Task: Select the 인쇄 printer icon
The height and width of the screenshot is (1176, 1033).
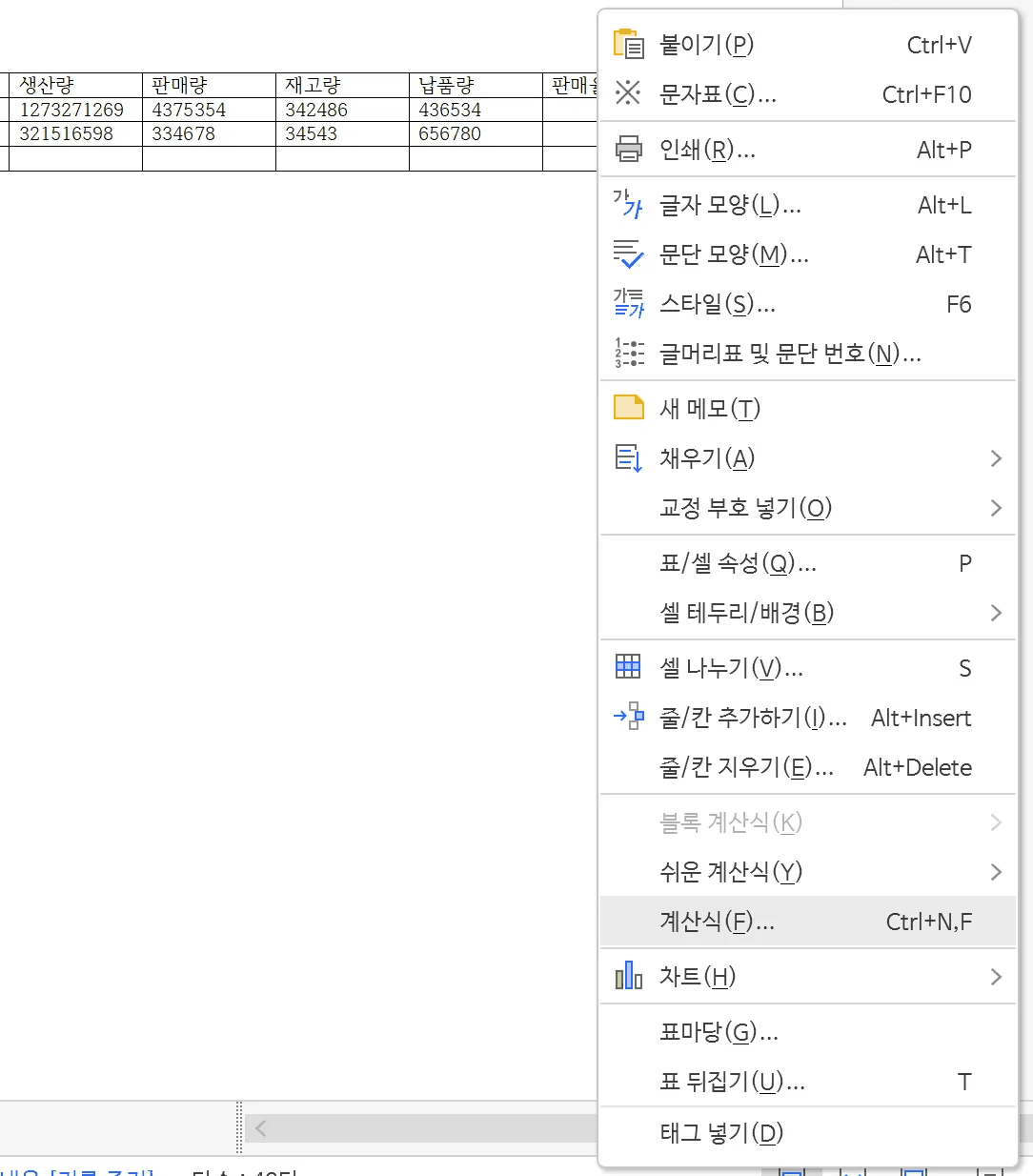Action: tap(628, 148)
